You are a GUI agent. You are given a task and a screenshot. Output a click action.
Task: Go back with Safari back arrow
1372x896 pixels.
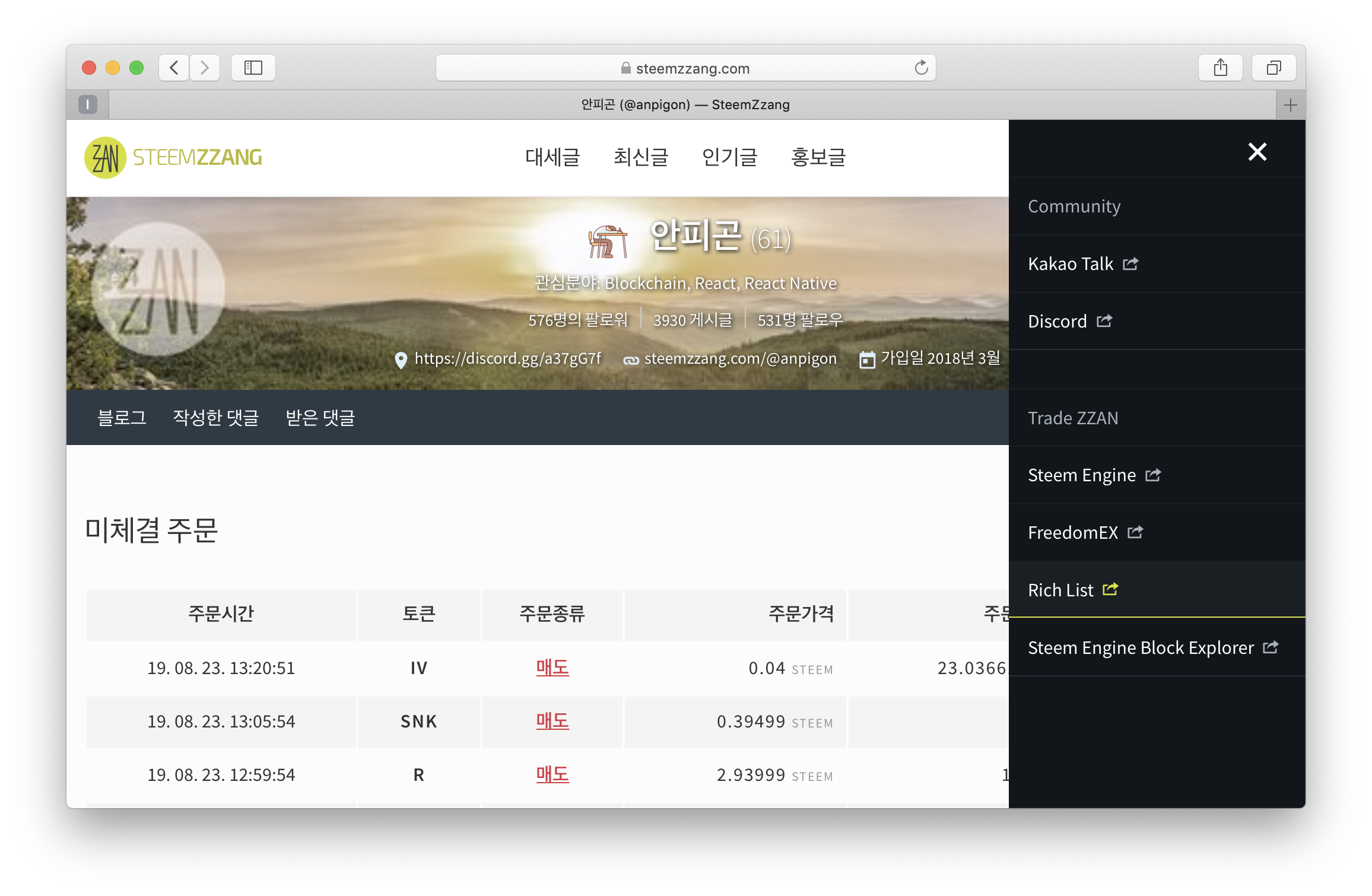coord(174,68)
